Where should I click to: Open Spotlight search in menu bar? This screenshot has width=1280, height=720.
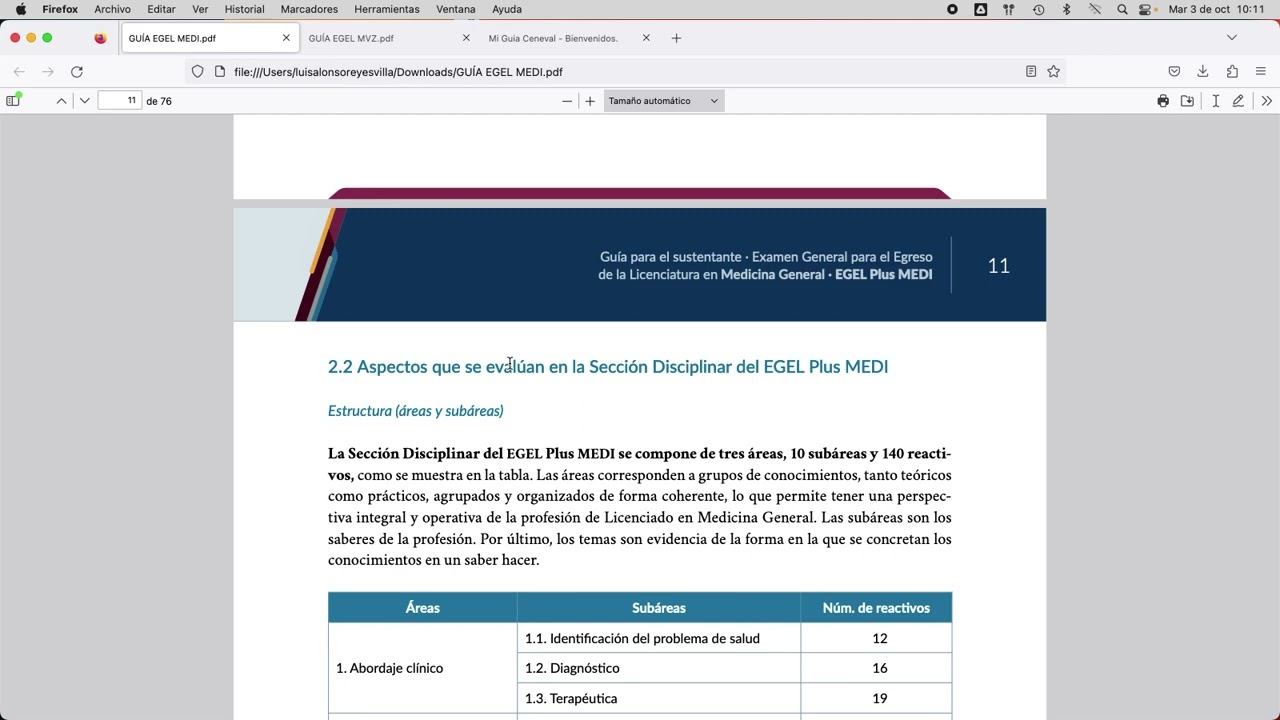pos(1122,9)
